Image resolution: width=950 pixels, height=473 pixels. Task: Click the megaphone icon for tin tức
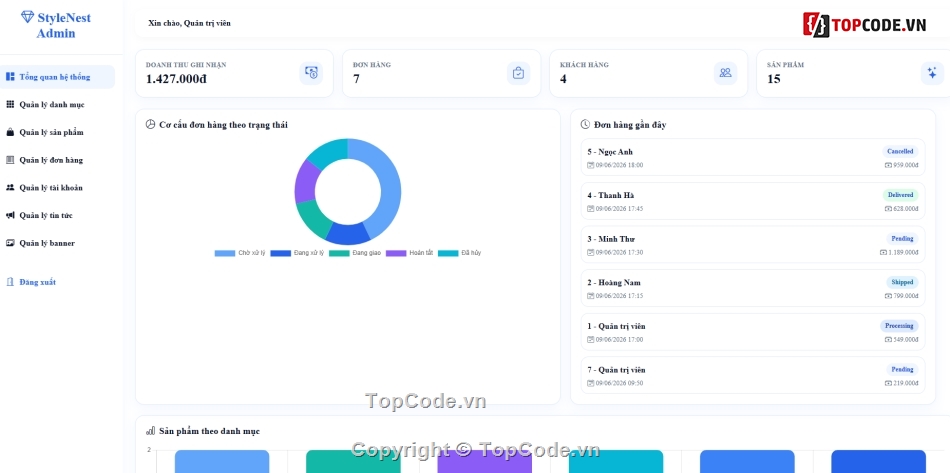(10, 215)
